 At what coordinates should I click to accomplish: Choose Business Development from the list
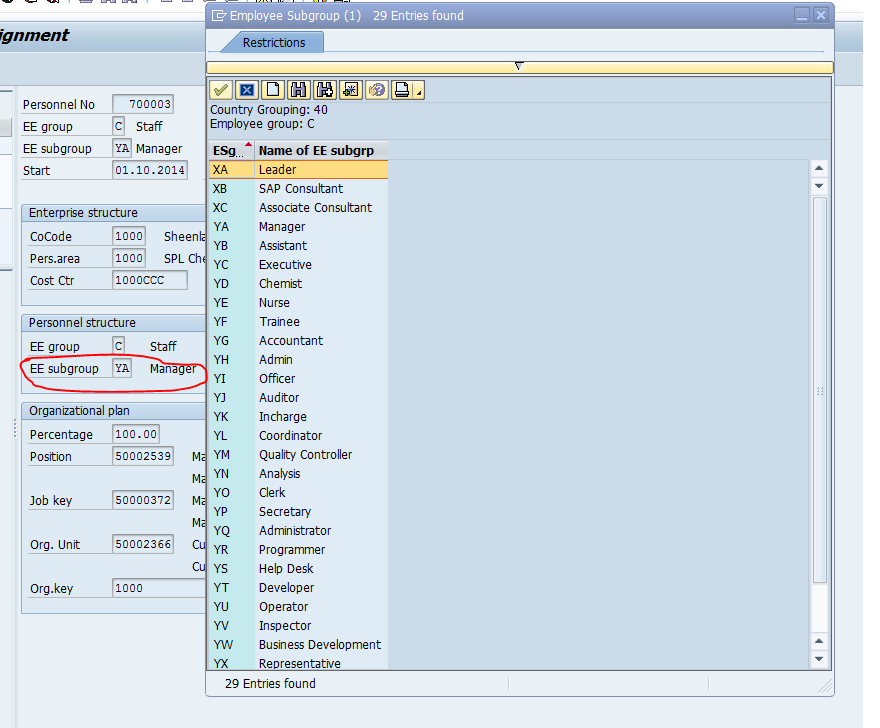pos(319,645)
